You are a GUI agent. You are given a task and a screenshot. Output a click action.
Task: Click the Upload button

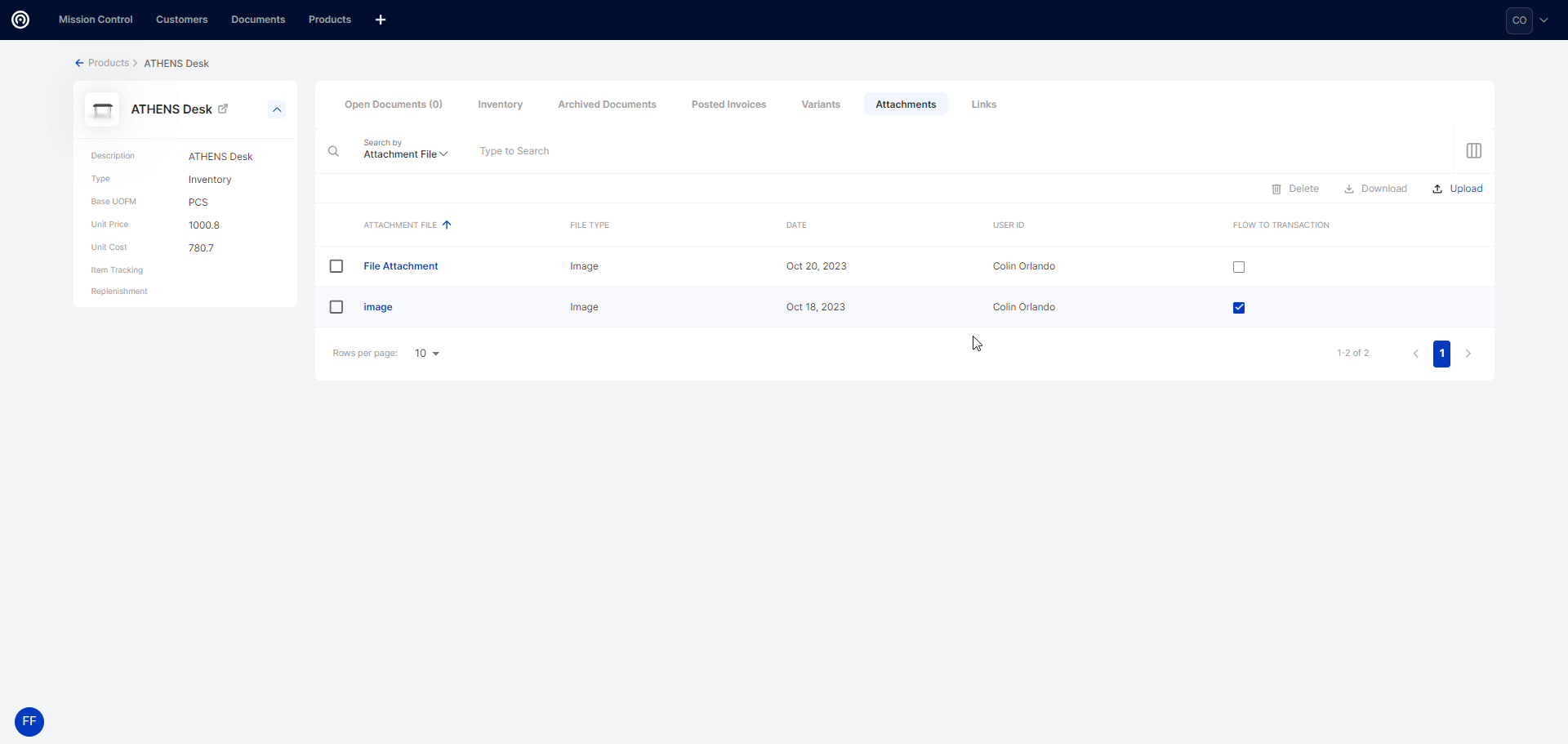pos(1458,189)
